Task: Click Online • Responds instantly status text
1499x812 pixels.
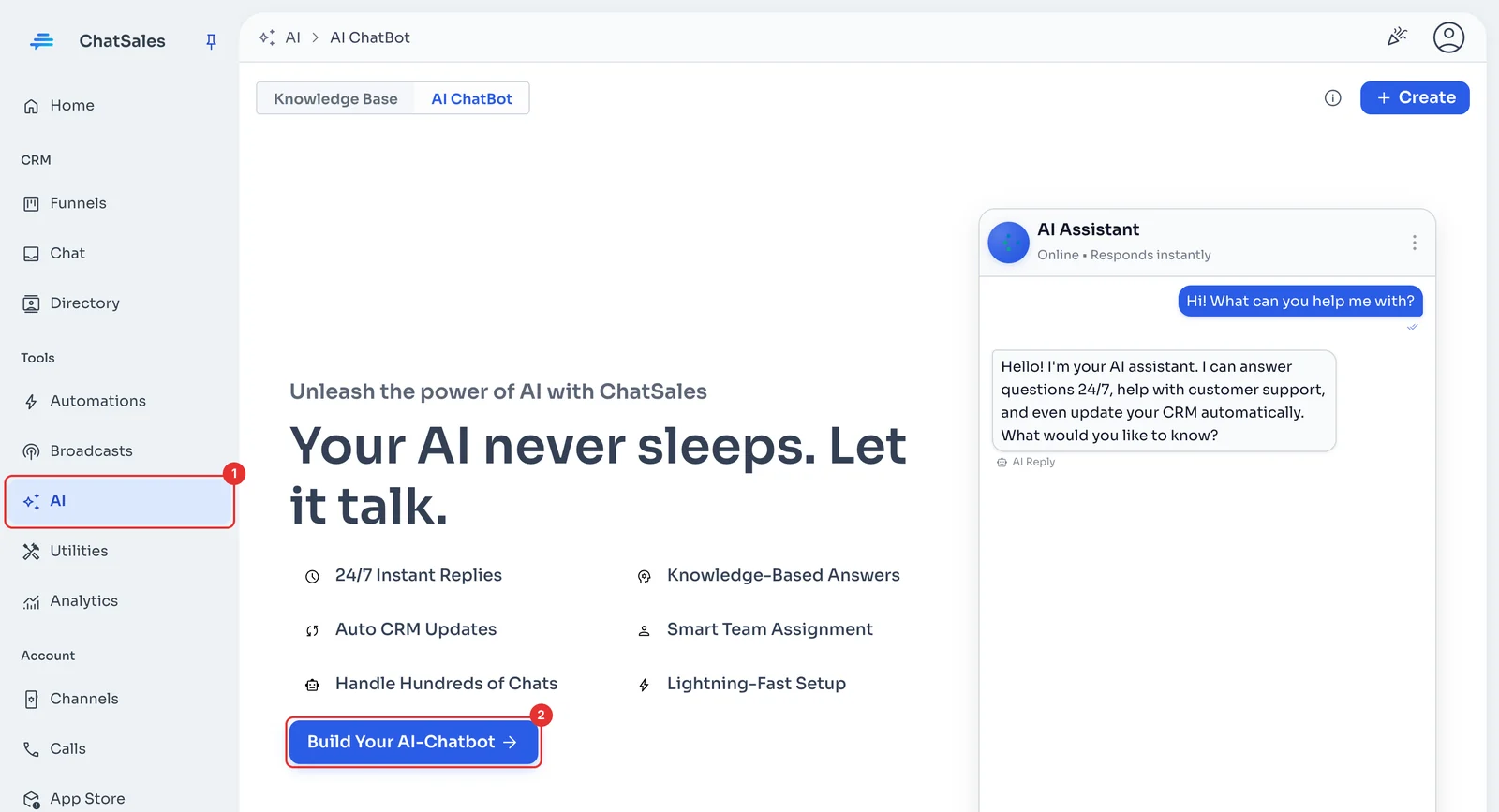Action: click(1123, 255)
